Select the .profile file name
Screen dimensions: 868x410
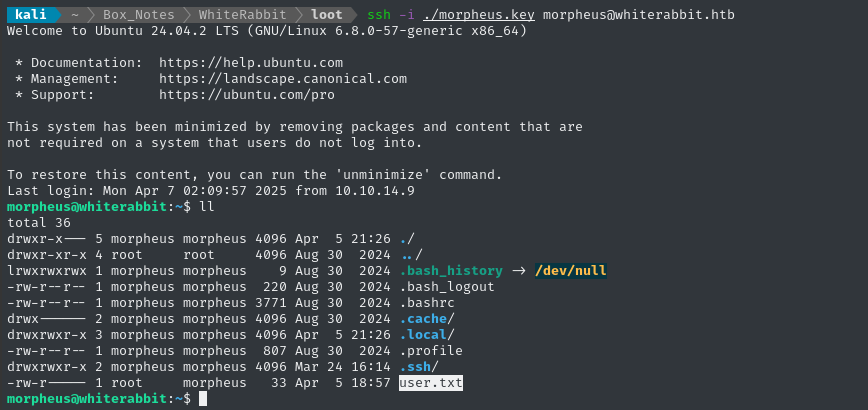[x=431, y=351]
